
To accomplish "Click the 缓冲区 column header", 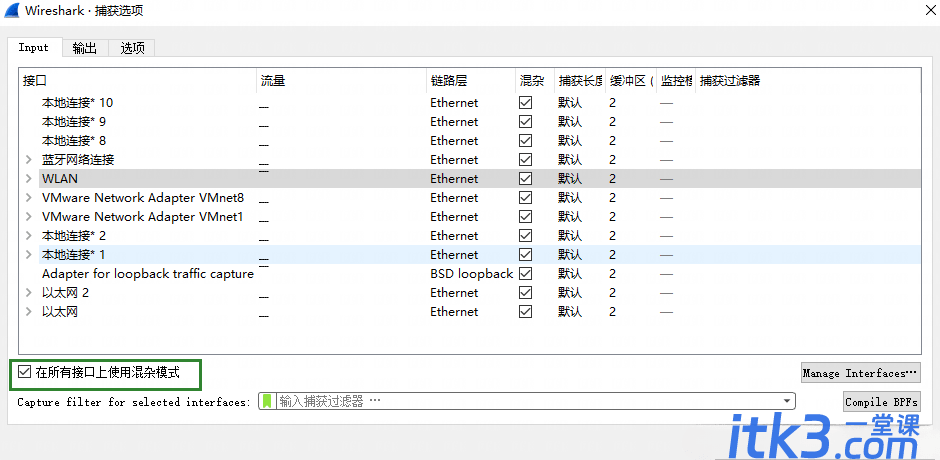I will (631, 80).
